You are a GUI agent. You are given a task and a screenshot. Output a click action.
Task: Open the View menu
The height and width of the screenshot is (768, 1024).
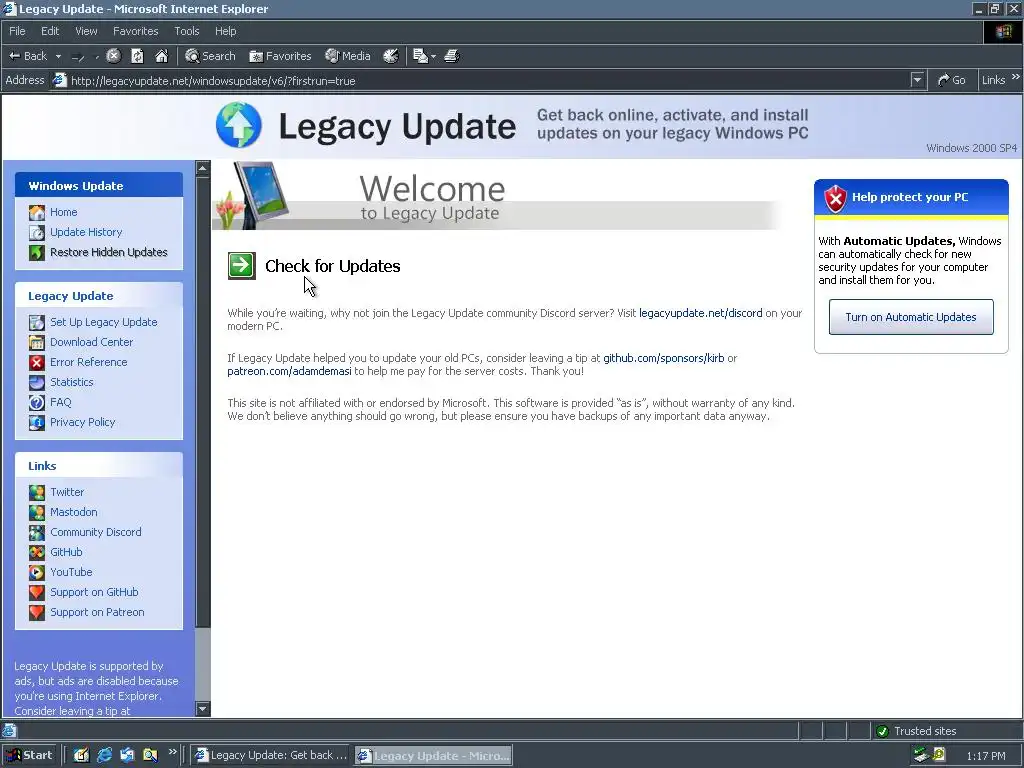86,31
